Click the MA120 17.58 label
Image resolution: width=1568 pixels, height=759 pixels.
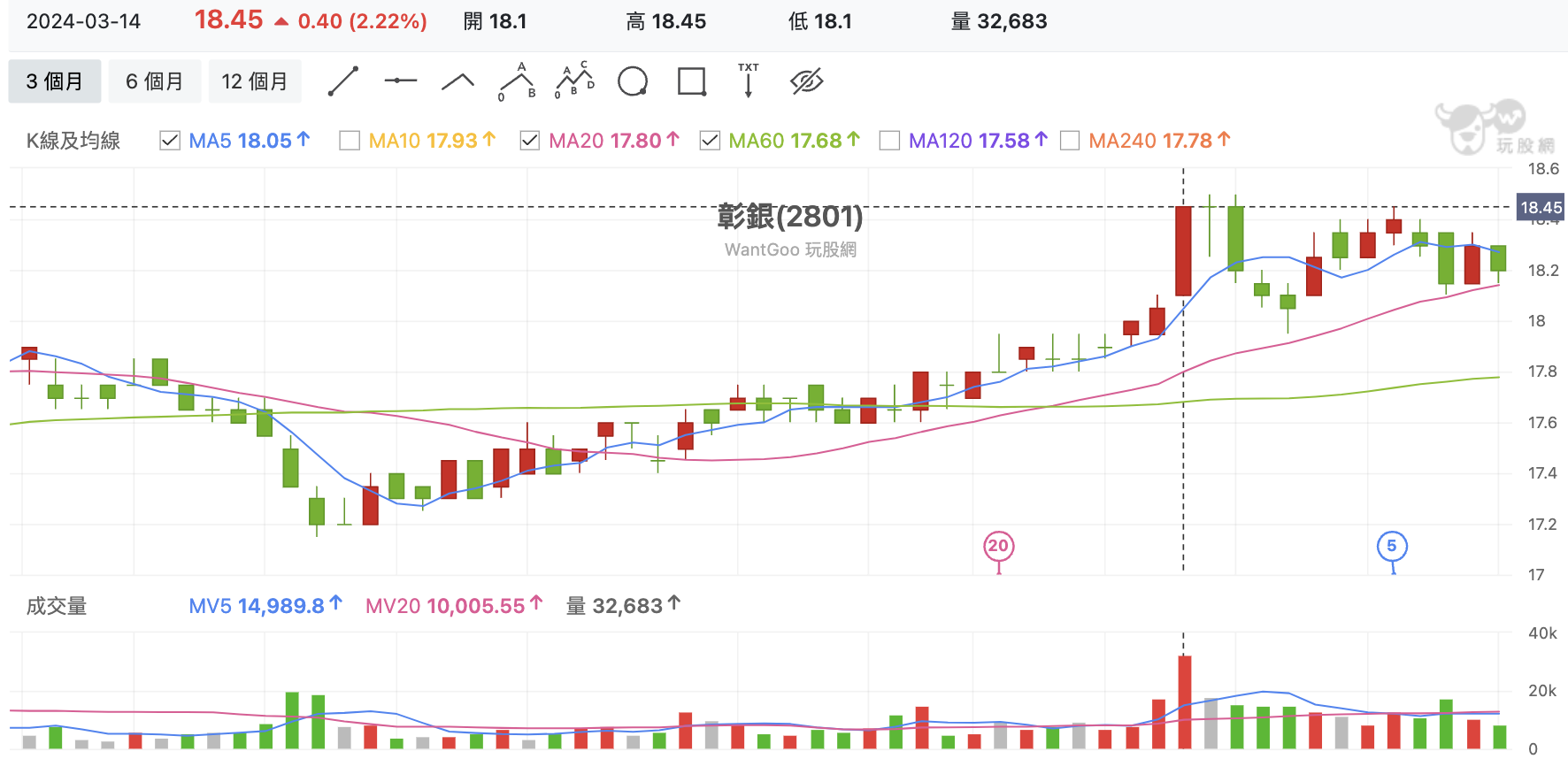pos(978,141)
